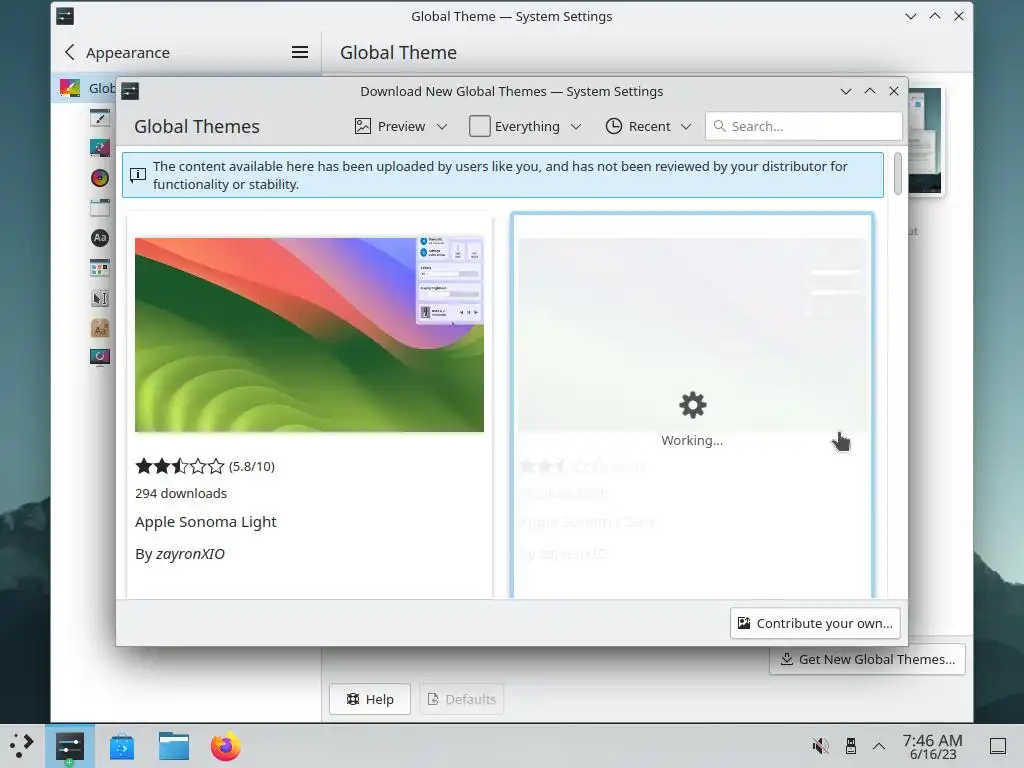Viewport: 1024px width, 768px height.
Task: Open KDE application launcher in taskbar
Action: [x=22, y=746]
